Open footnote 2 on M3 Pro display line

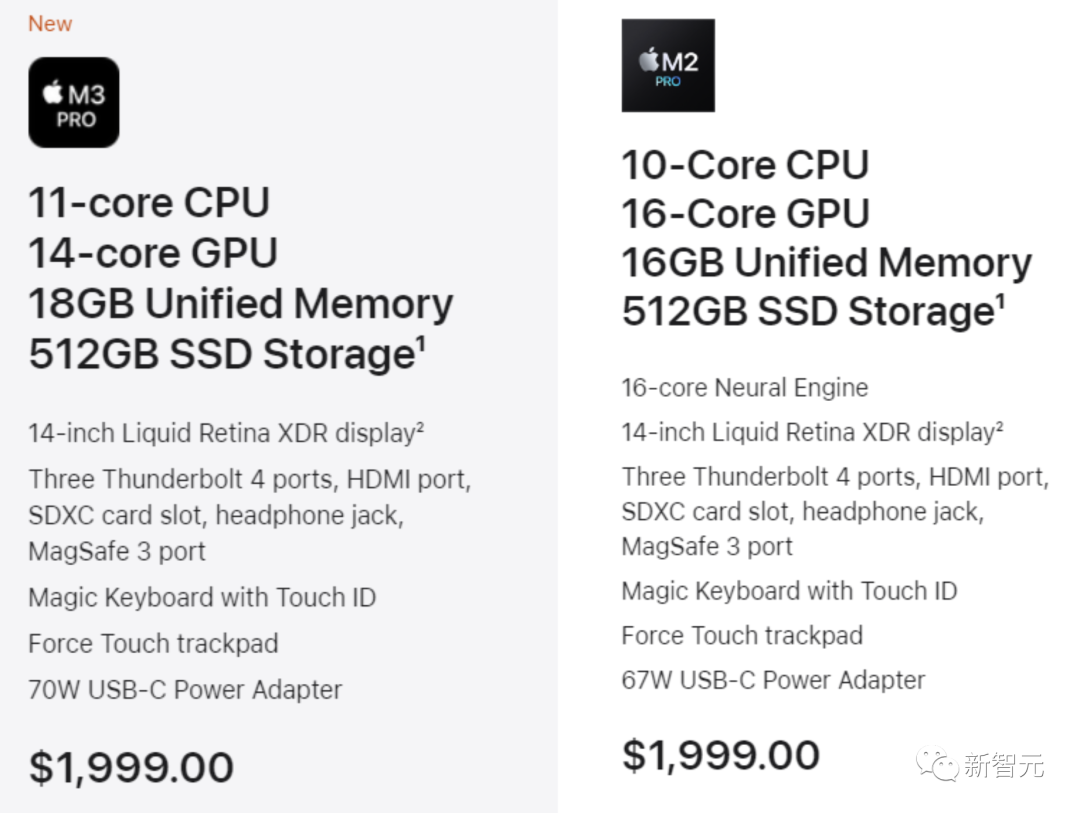420,428
